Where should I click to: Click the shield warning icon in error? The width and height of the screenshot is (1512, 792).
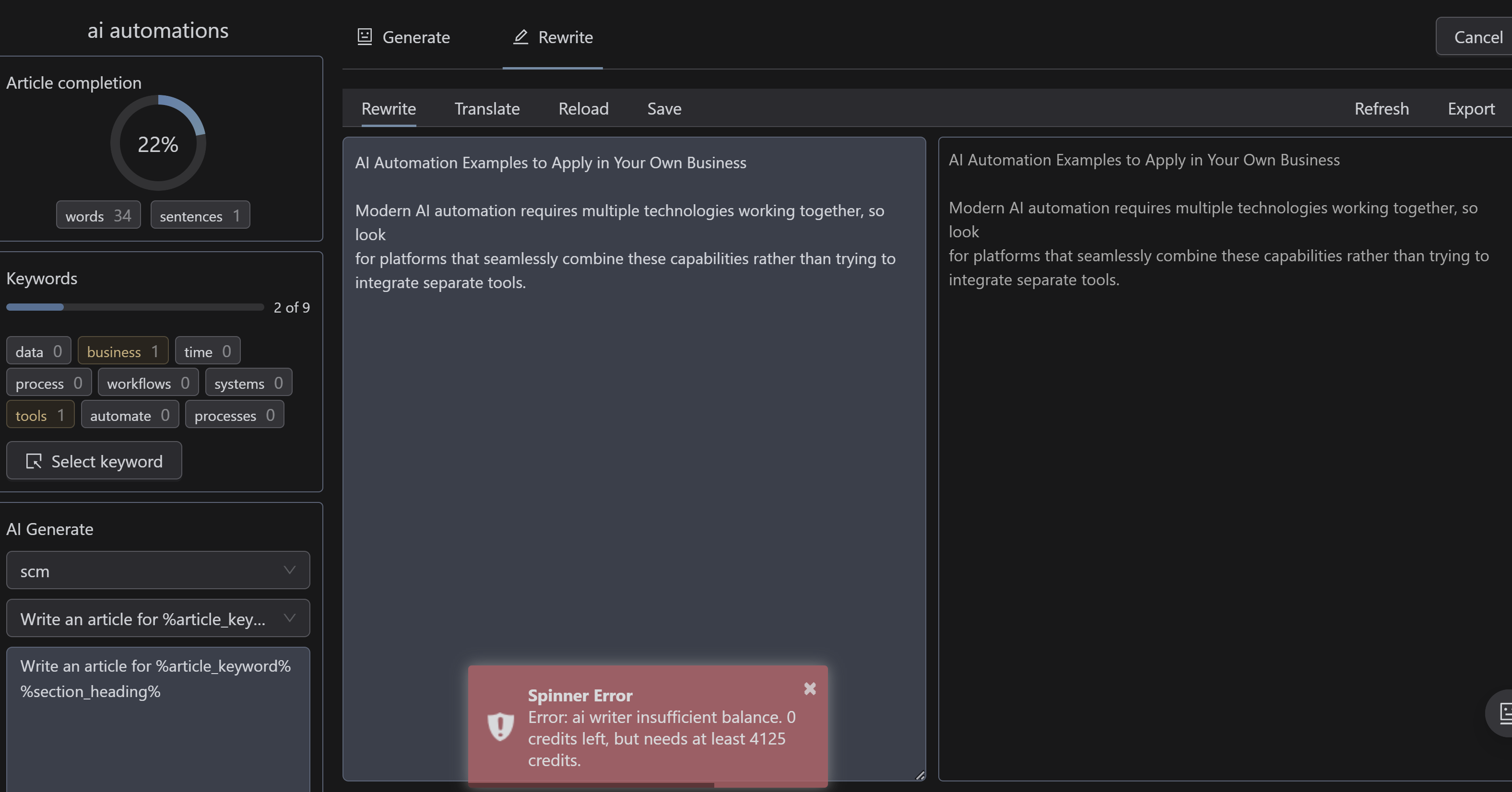500,726
